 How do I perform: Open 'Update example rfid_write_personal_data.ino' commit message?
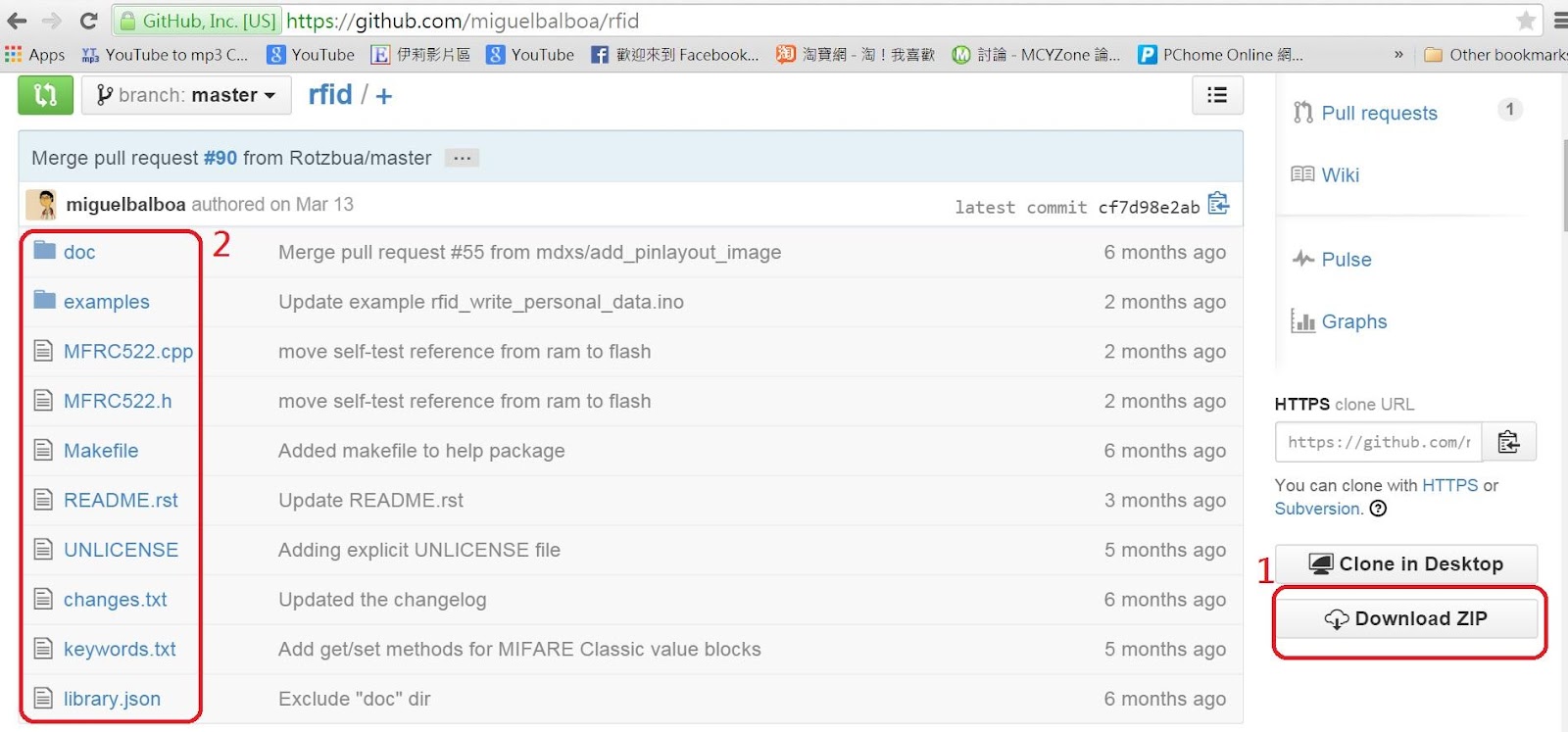coord(481,302)
